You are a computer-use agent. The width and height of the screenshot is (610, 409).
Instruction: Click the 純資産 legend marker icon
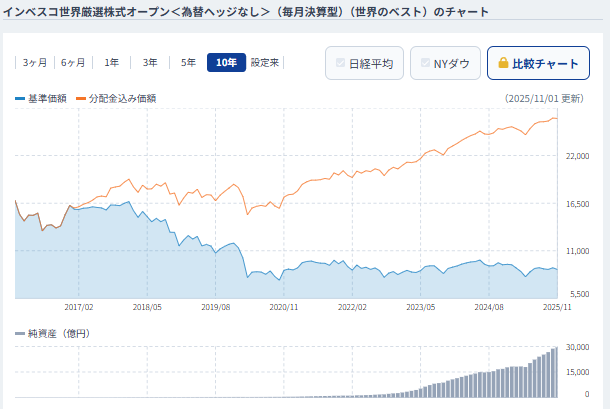20,332
